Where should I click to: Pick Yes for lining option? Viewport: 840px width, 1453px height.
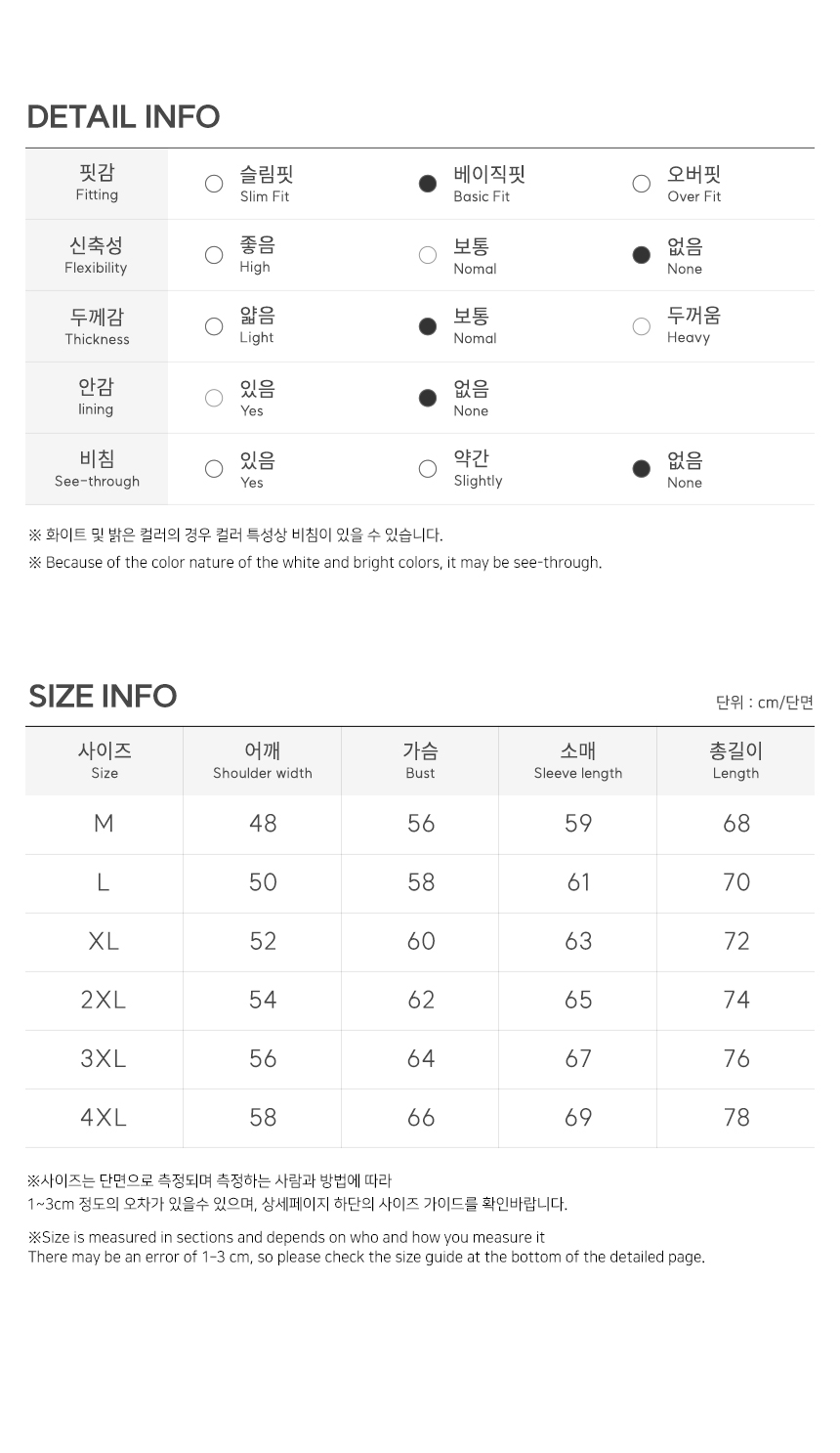pyautogui.click(x=214, y=398)
